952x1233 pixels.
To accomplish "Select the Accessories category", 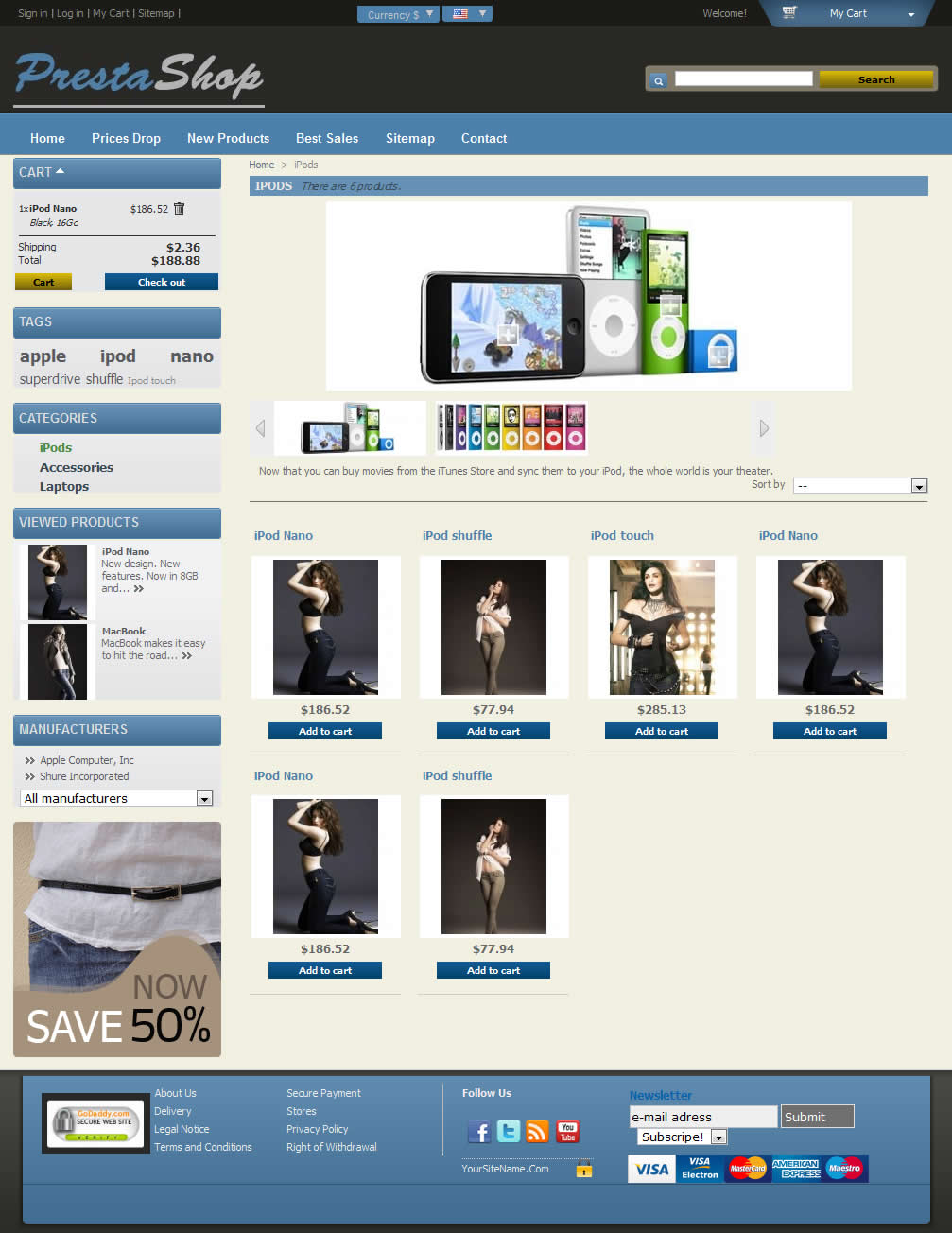I will 77,467.
